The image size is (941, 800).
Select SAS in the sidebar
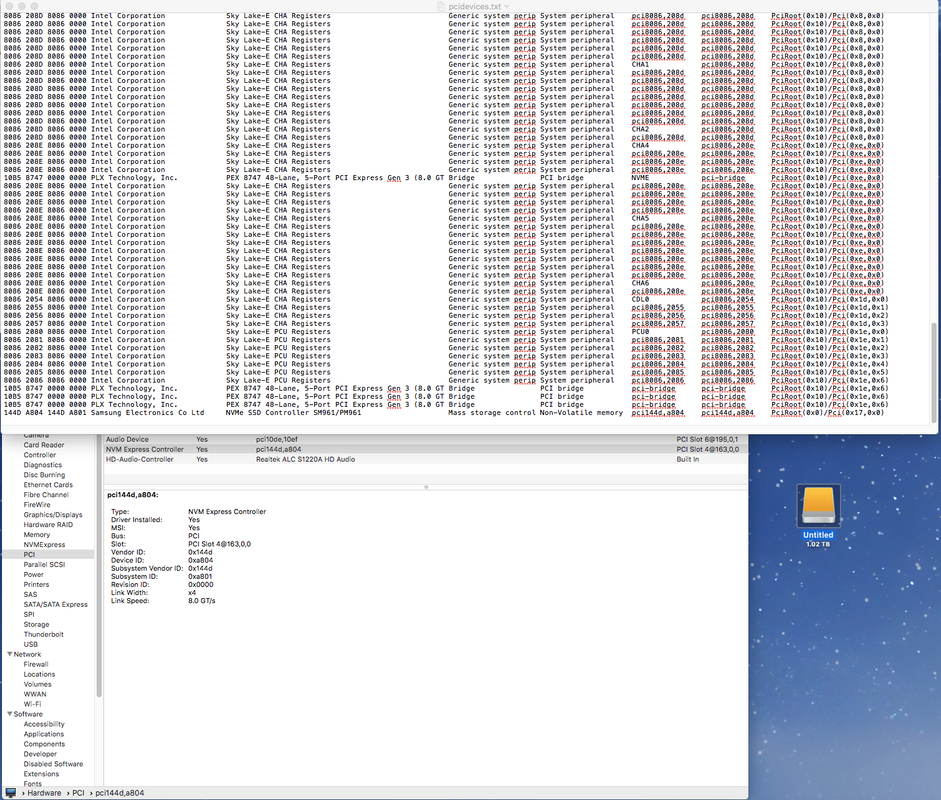31,594
